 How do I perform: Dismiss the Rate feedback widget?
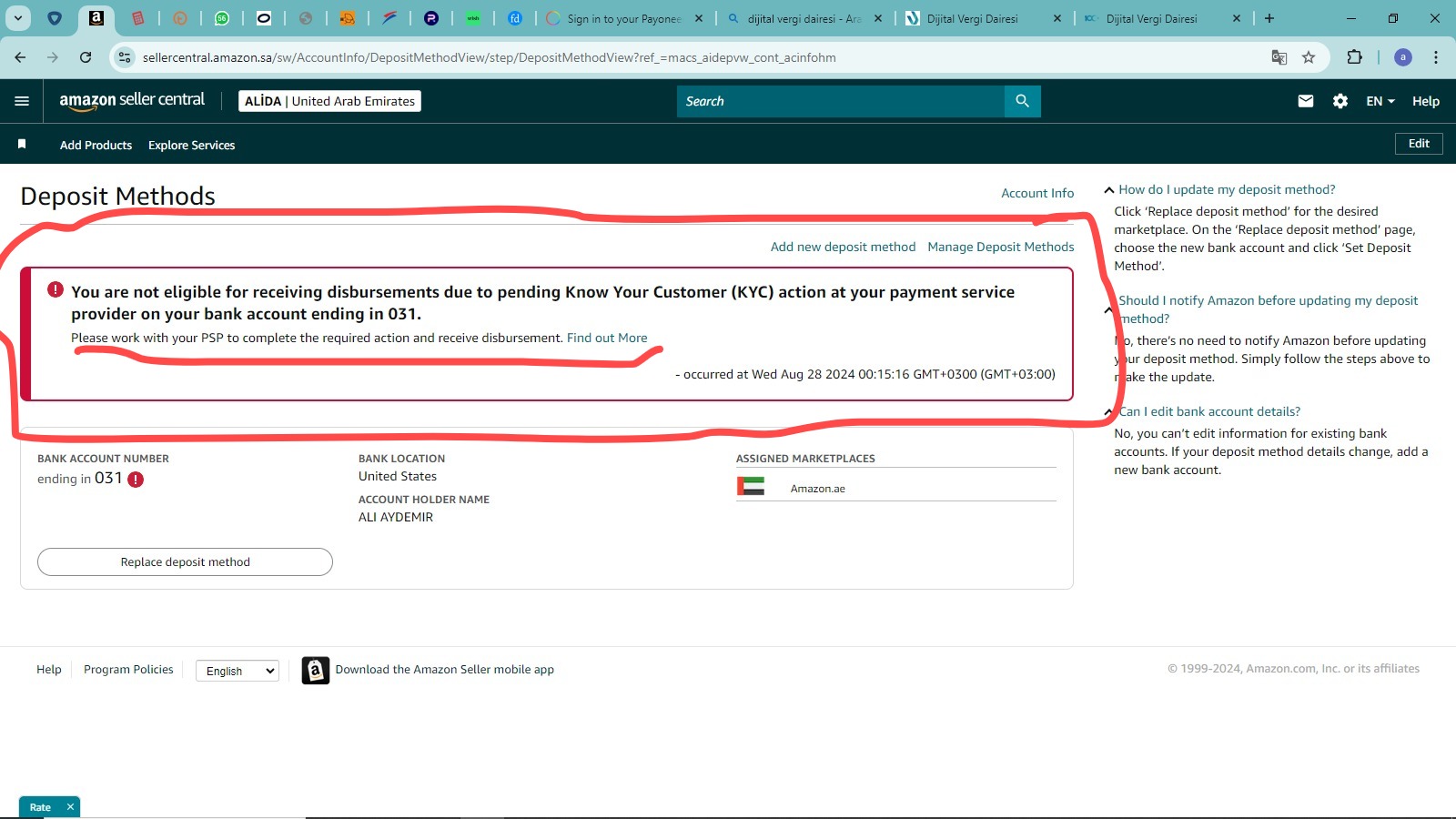[70, 807]
